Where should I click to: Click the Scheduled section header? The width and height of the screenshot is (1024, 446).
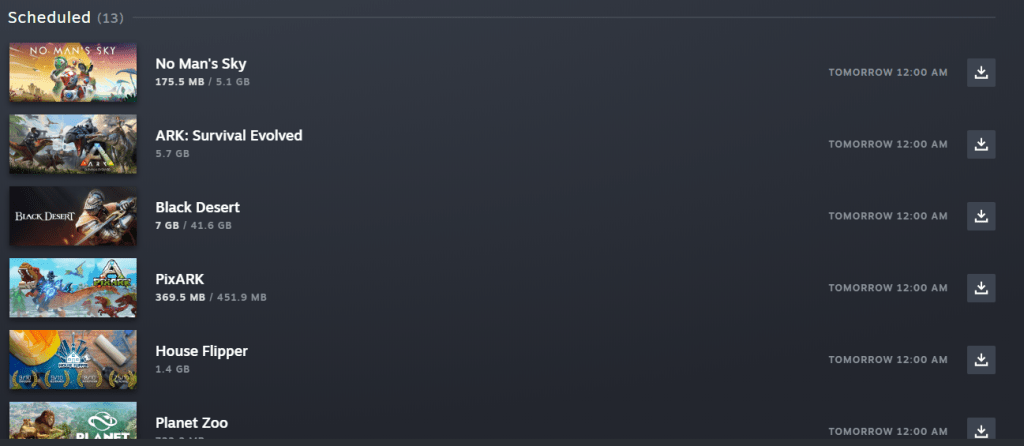pyautogui.click(x=49, y=18)
